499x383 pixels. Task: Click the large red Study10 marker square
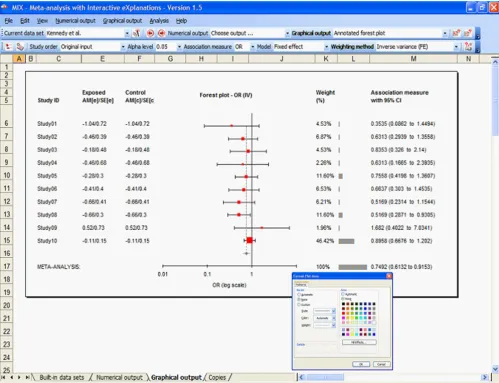click(249, 240)
